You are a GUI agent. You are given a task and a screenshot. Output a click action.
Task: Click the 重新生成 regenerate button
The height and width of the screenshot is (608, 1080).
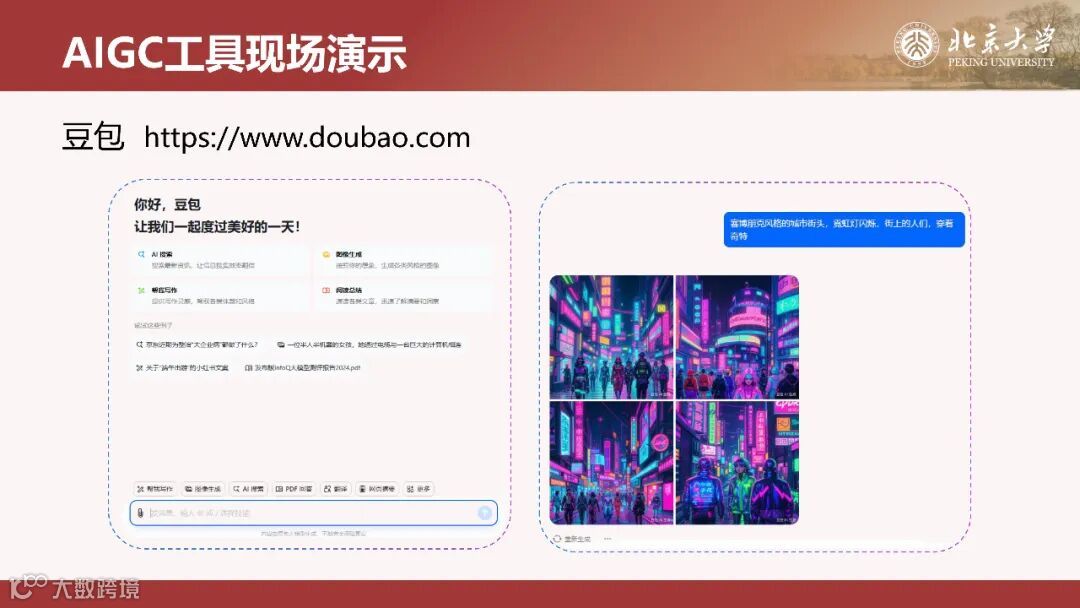[578, 538]
